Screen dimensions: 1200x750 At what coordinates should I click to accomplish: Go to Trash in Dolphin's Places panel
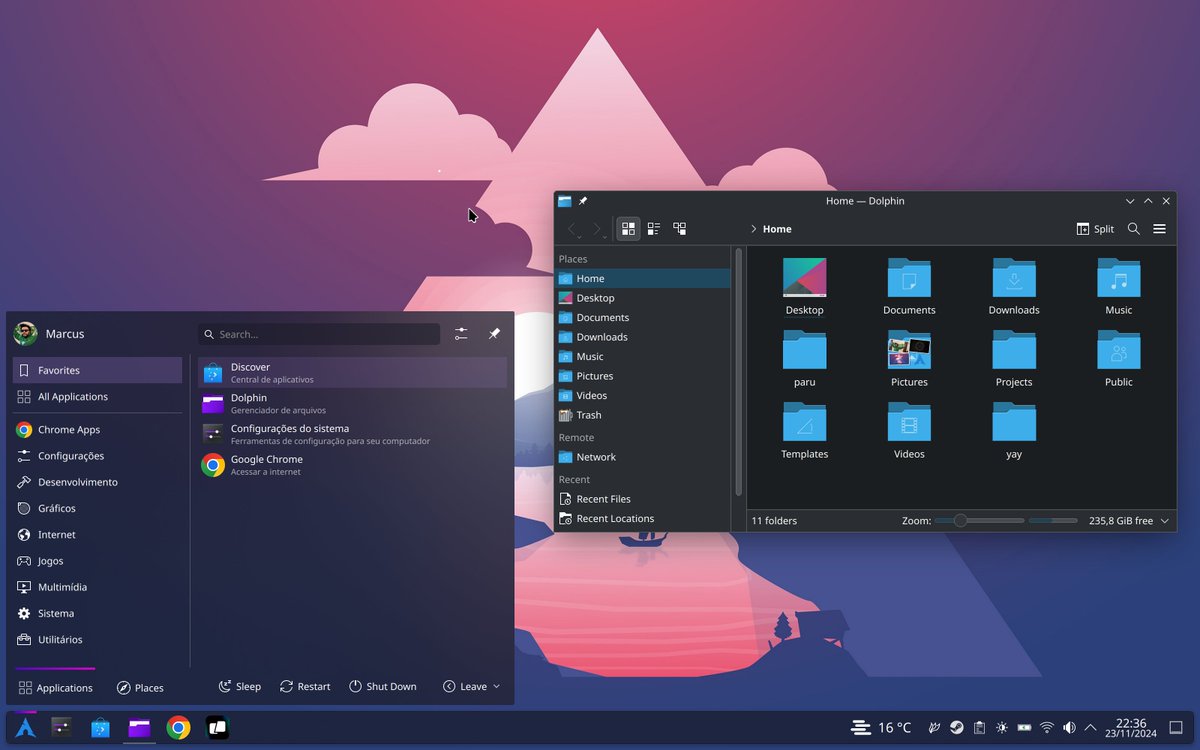(643, 415)
